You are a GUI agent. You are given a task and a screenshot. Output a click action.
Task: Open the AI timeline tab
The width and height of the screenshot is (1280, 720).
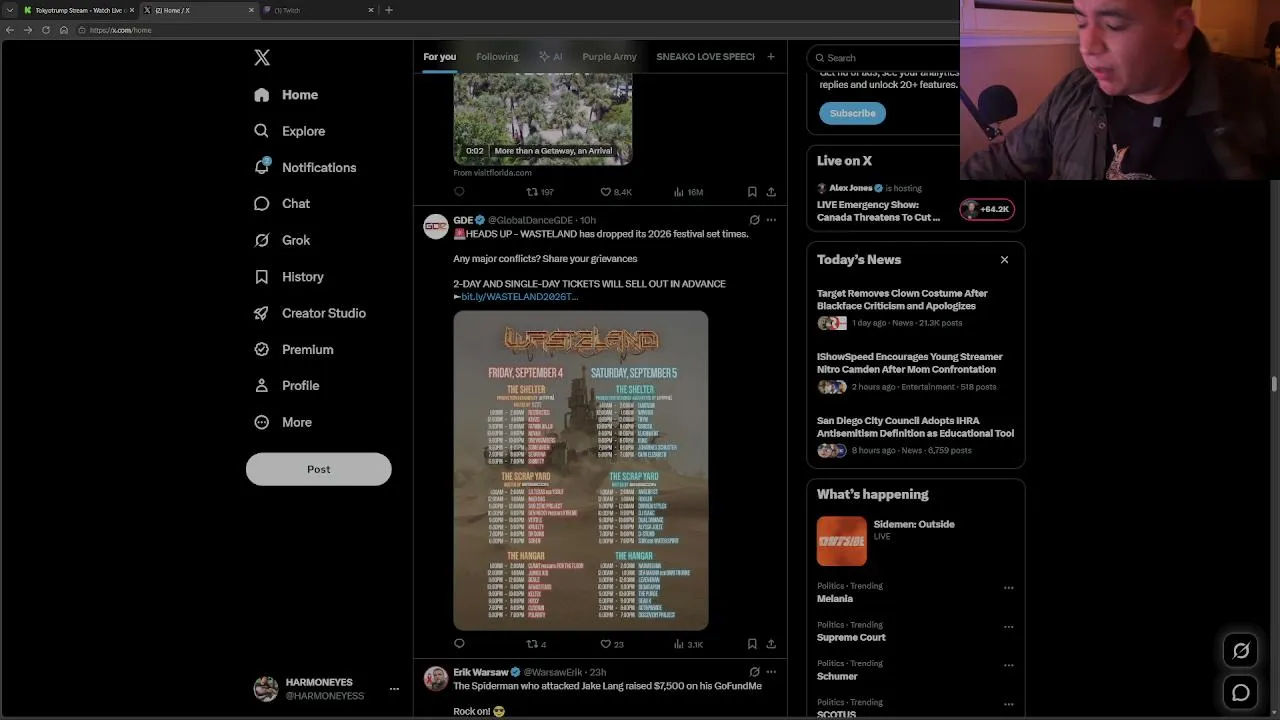coord(551,57)
